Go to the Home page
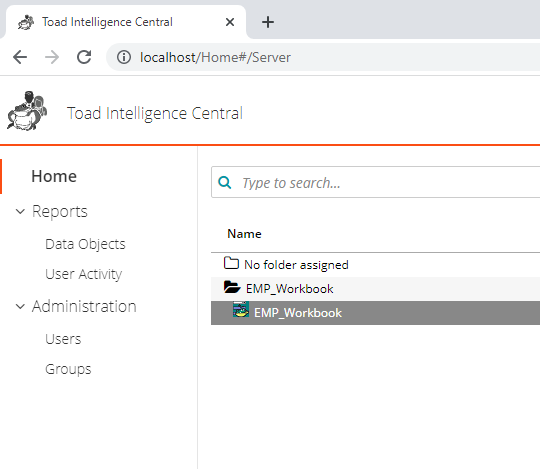 click(54, 176)
